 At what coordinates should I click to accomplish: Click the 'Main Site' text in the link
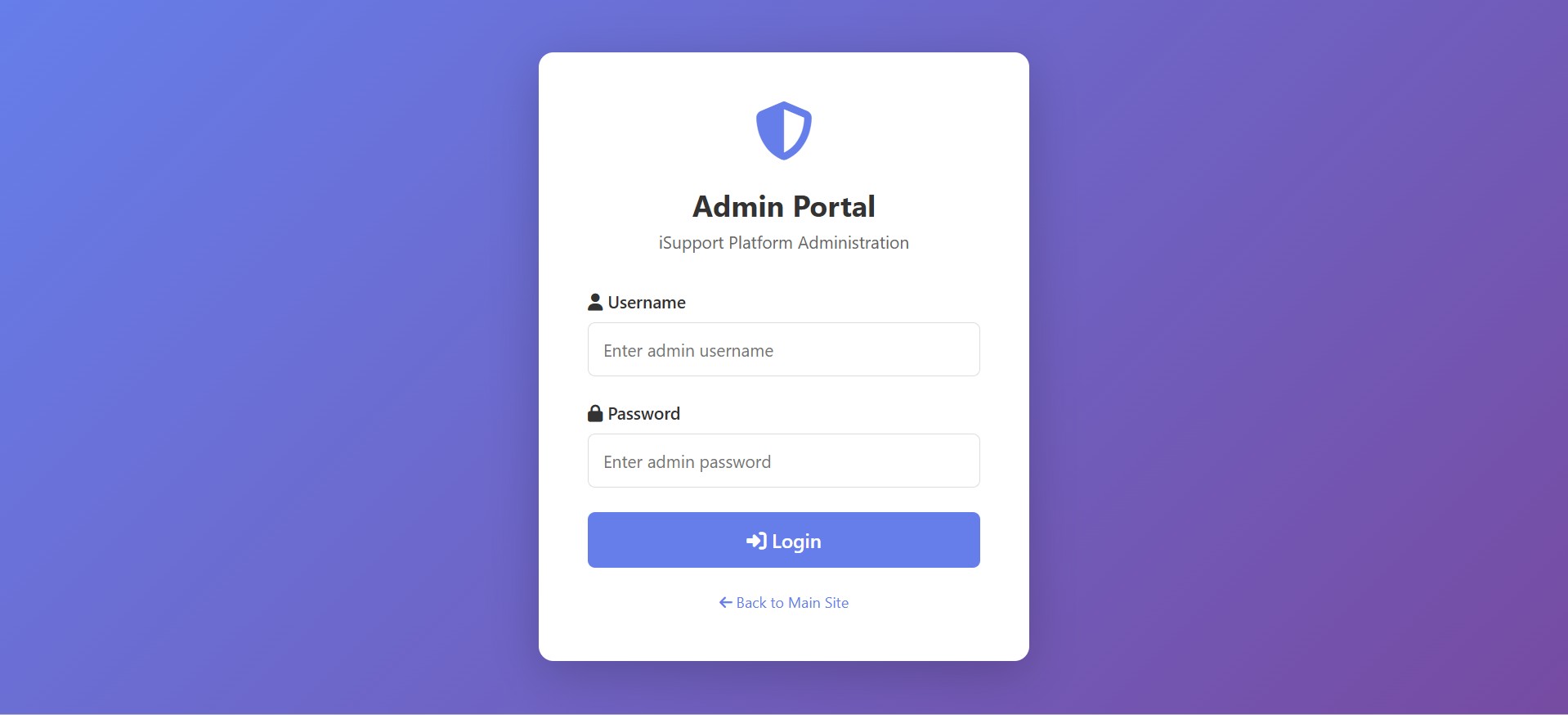(818, 603)
